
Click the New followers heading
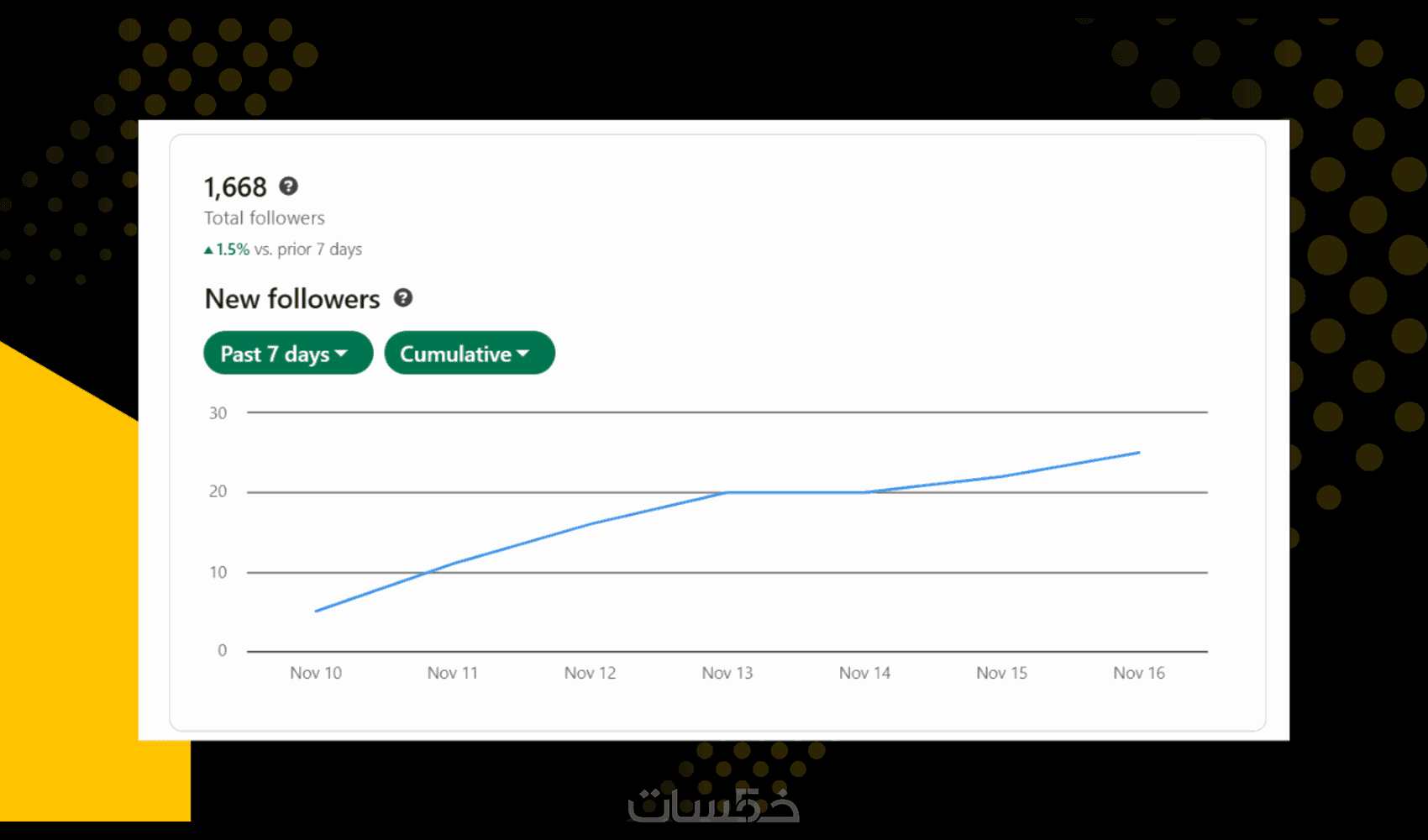[292, 299]
